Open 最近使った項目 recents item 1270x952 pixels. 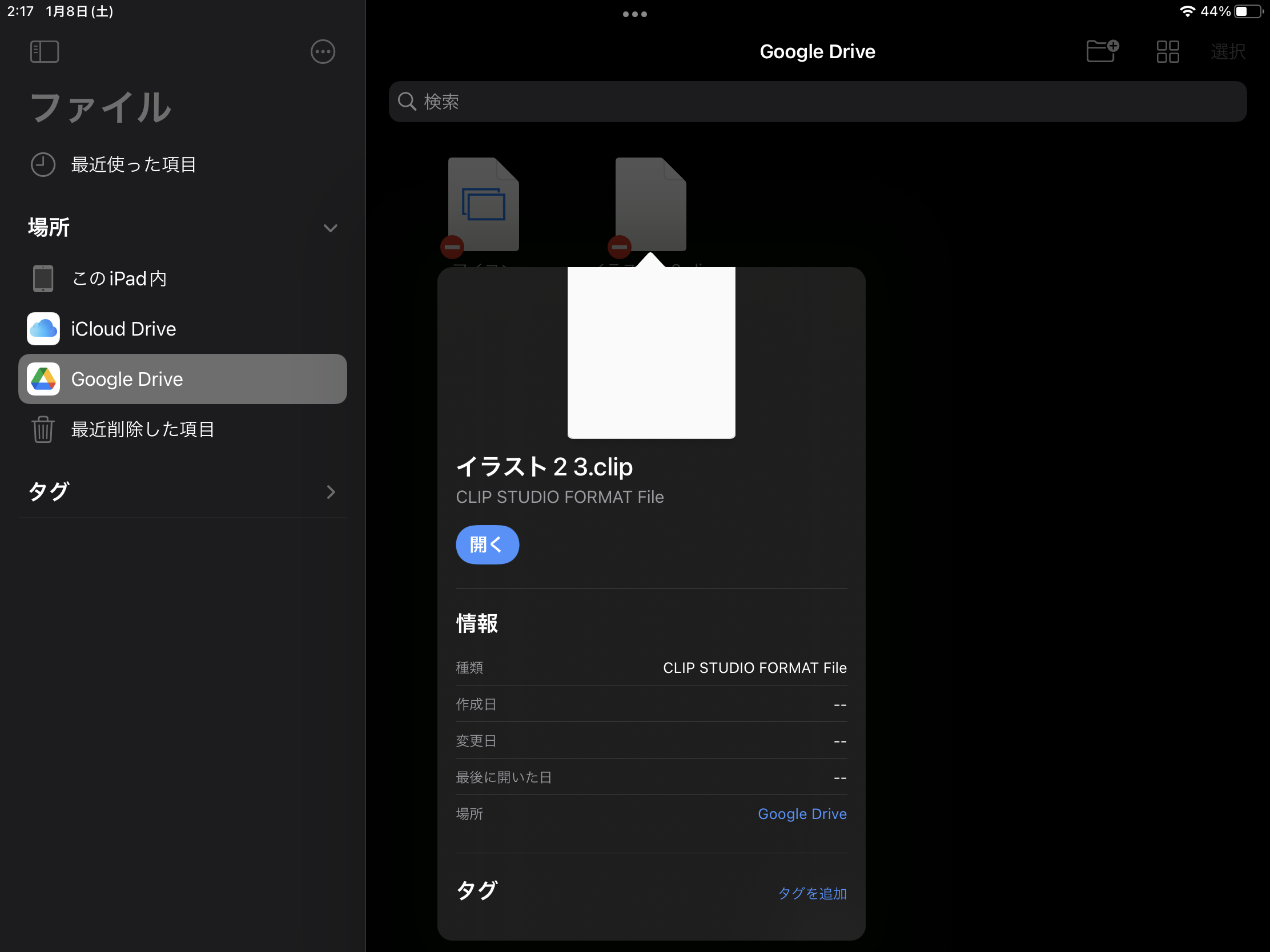[133, 165]
